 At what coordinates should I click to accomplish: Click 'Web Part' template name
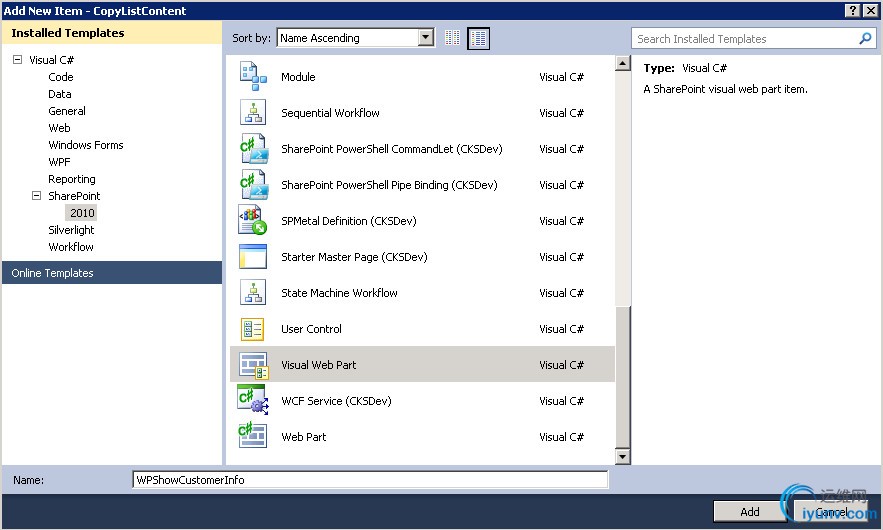click(x=304, y=437)
